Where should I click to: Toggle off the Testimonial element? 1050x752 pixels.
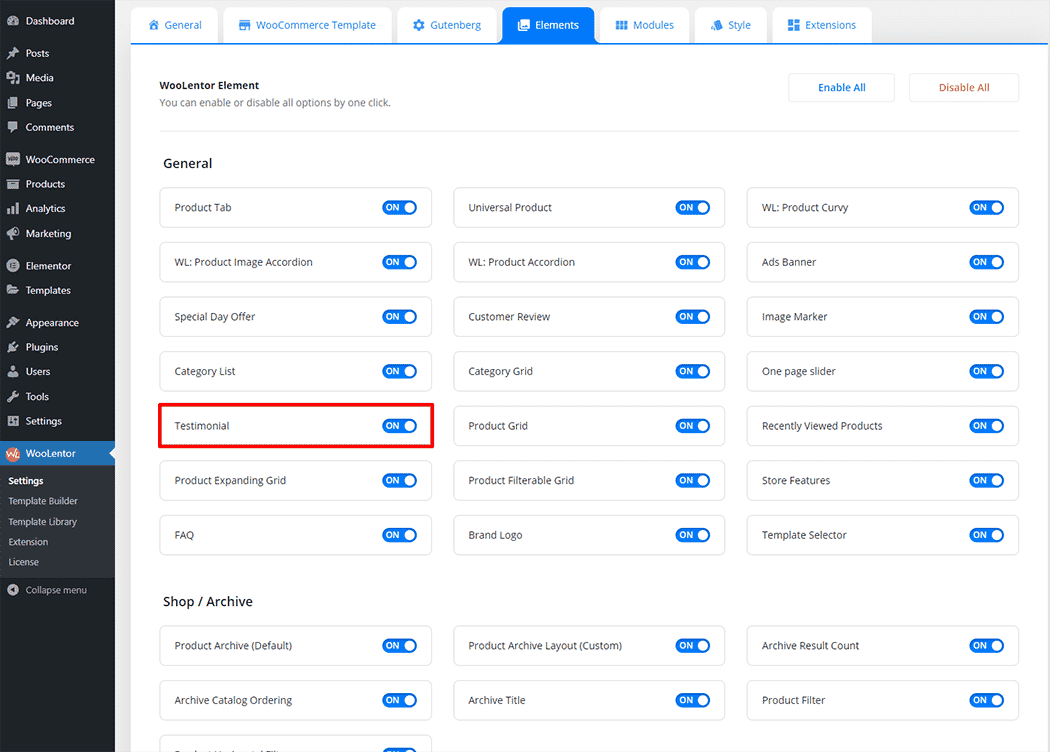[x=399, y=426]
